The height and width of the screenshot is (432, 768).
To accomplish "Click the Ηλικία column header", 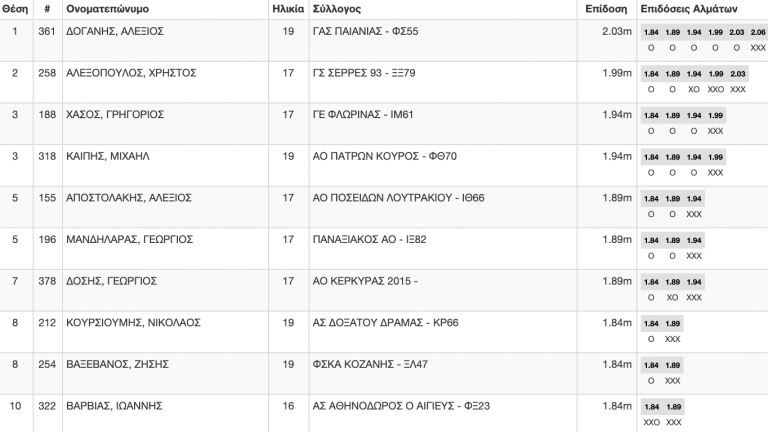I will click(288, 9).
